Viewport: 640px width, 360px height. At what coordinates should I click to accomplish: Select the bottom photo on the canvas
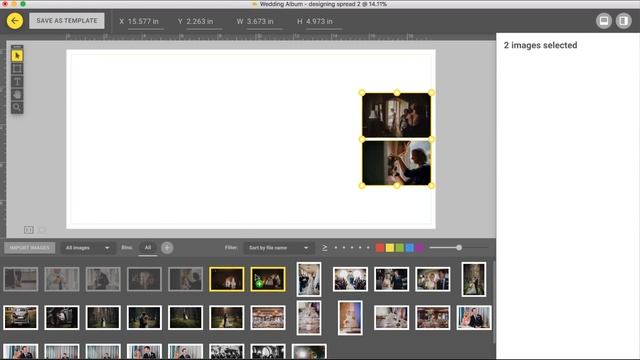396,163
